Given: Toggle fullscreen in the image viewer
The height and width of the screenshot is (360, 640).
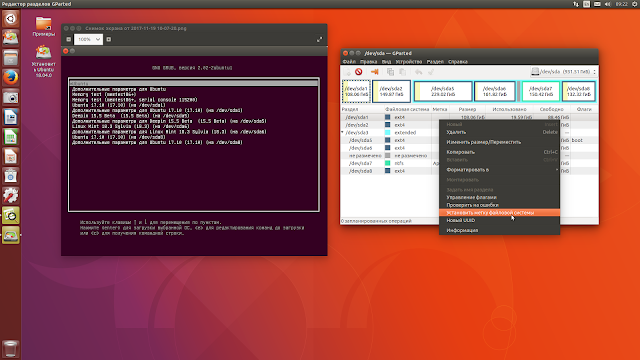Looking at the screenshot, I should [319, 40].
